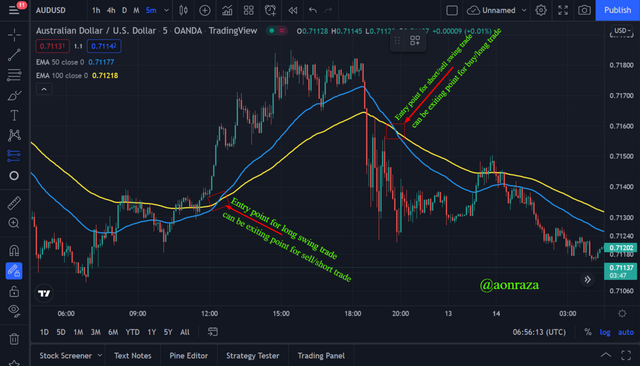Open the AUDUSD symbol search
The image size is (640, 366).
(x=51, y=10)
